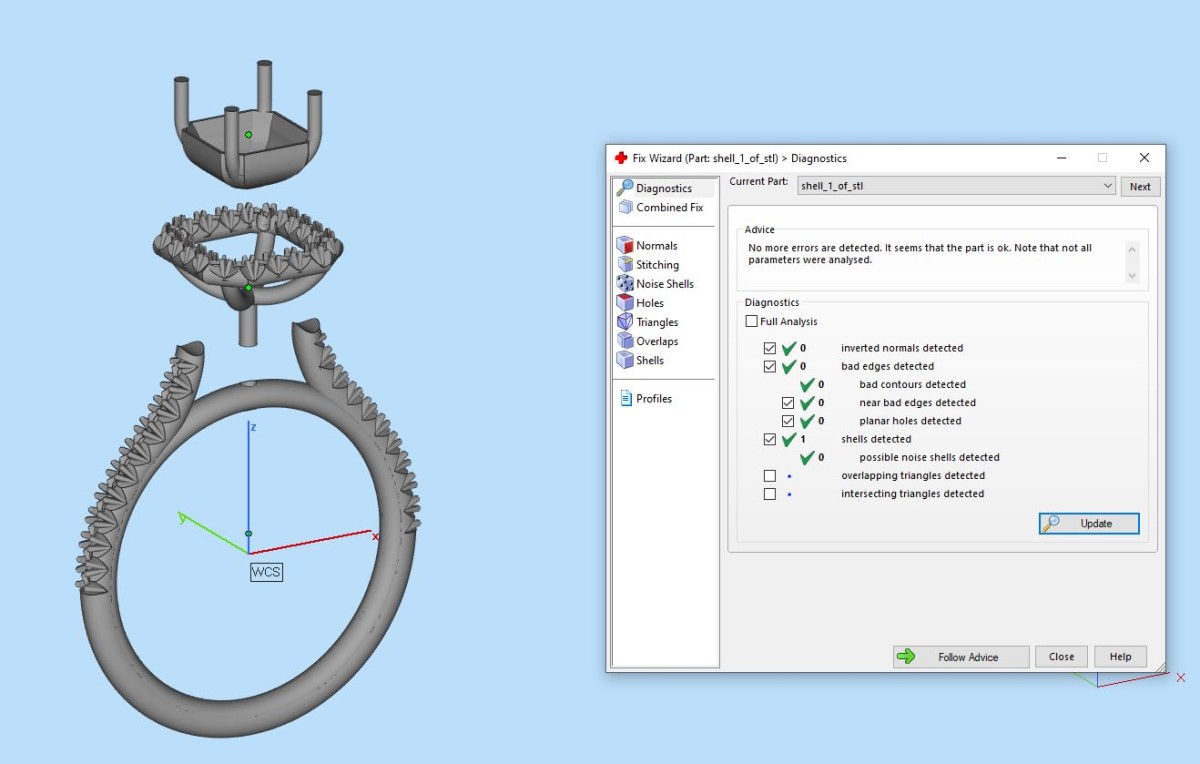The width and height of the screenshot is (1200, 764).
Task: Click the Normals cube icon
Action: click(x=625, y=245)
